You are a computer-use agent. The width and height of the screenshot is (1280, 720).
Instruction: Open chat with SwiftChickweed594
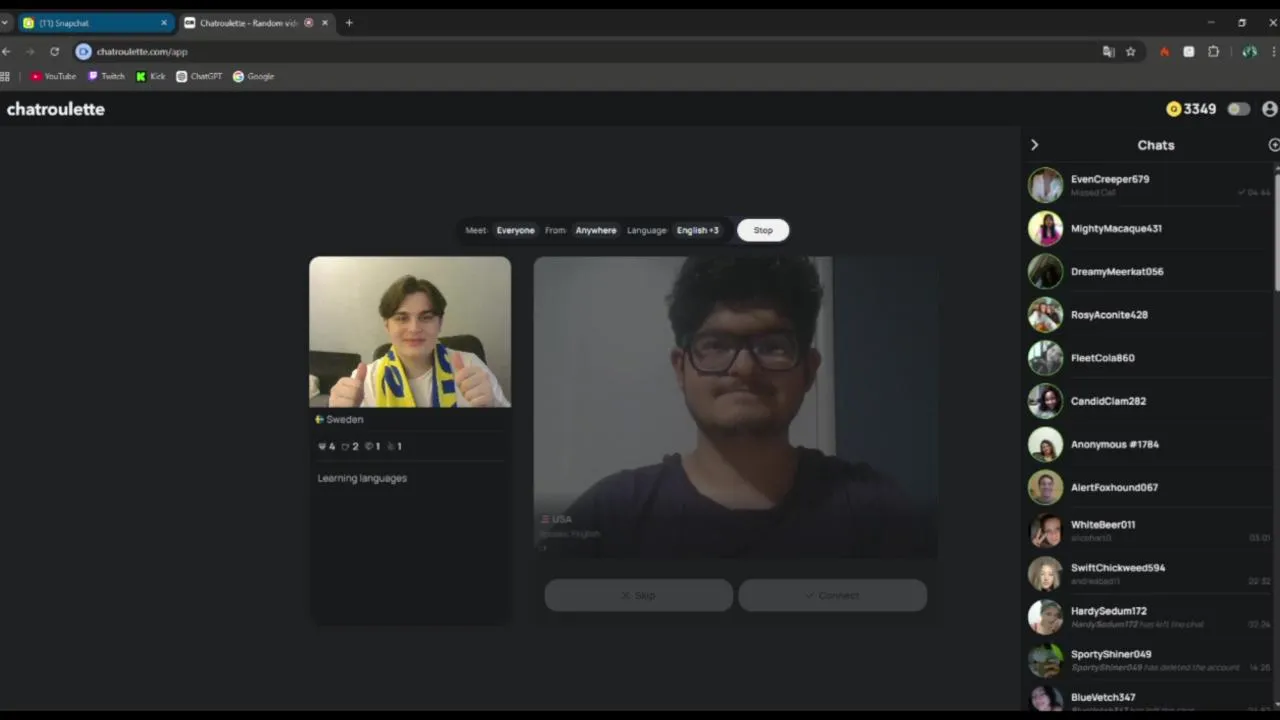click(x=1150, y=574)
